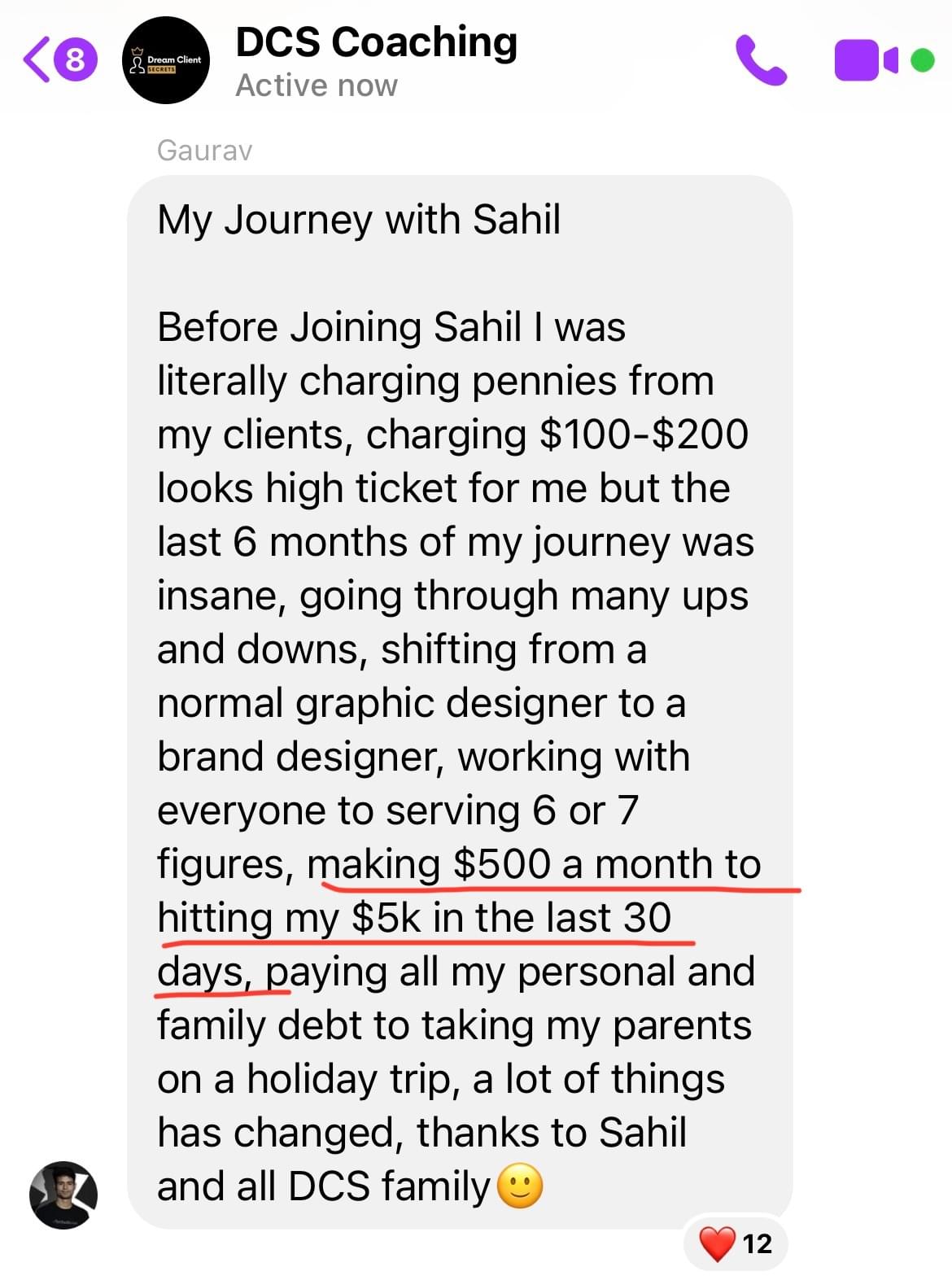Viewport: 952px width, 1280px height.
Task: Tap the sender name Gaurav
Action: 204,151
